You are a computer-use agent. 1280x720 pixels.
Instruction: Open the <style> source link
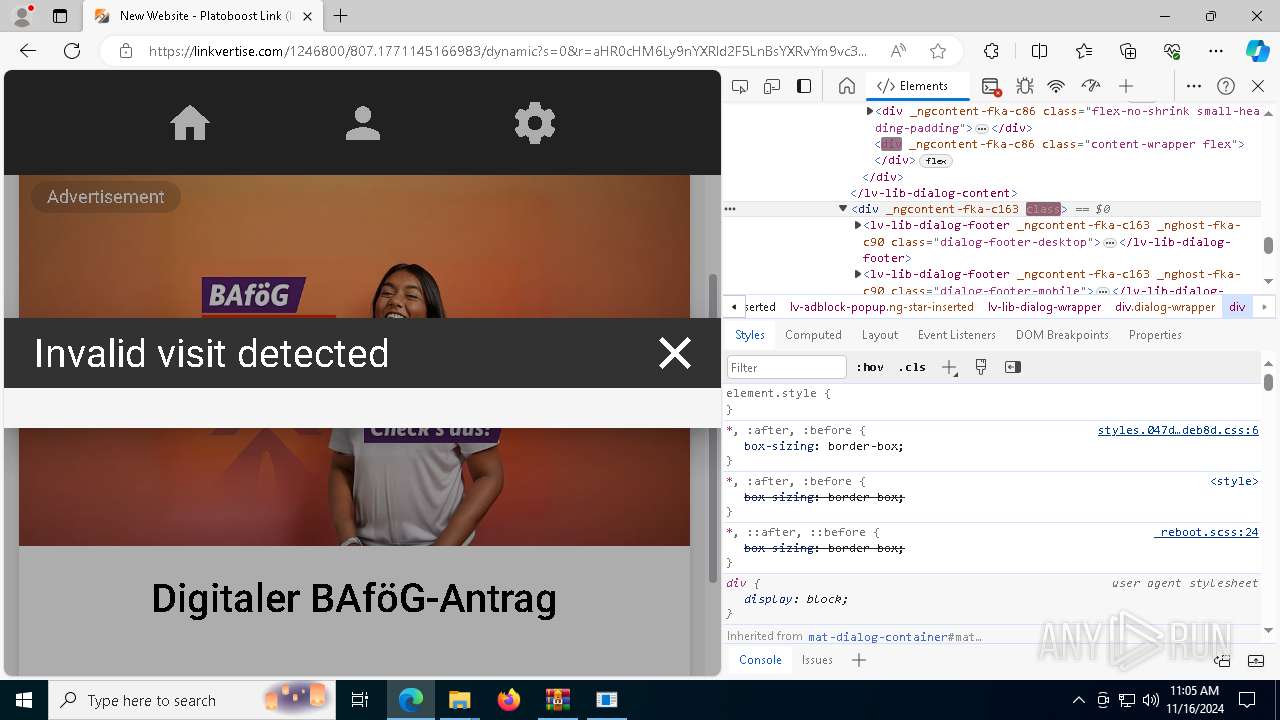point(1234,481)
